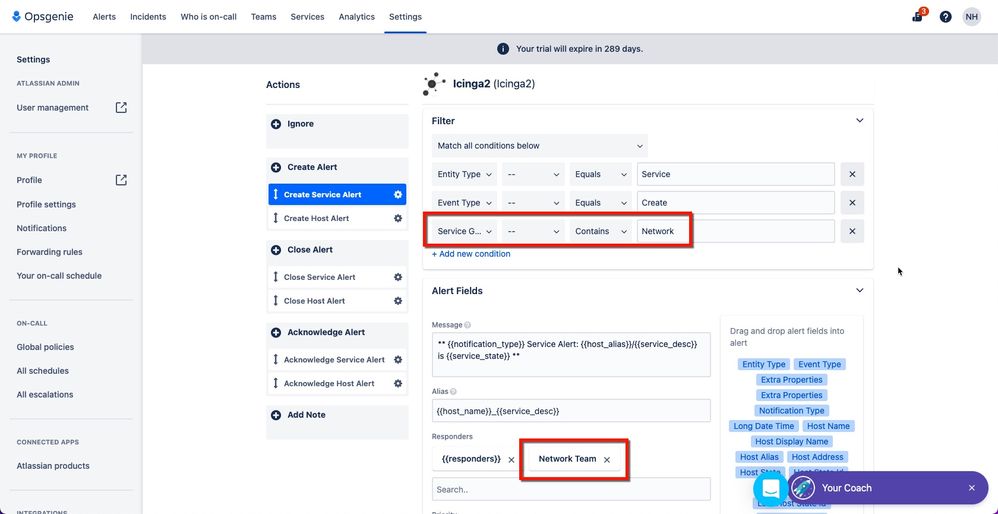
Task: Open gear settings for Close Host Alert
Action: pyautogui.click(x=398, y=301)
